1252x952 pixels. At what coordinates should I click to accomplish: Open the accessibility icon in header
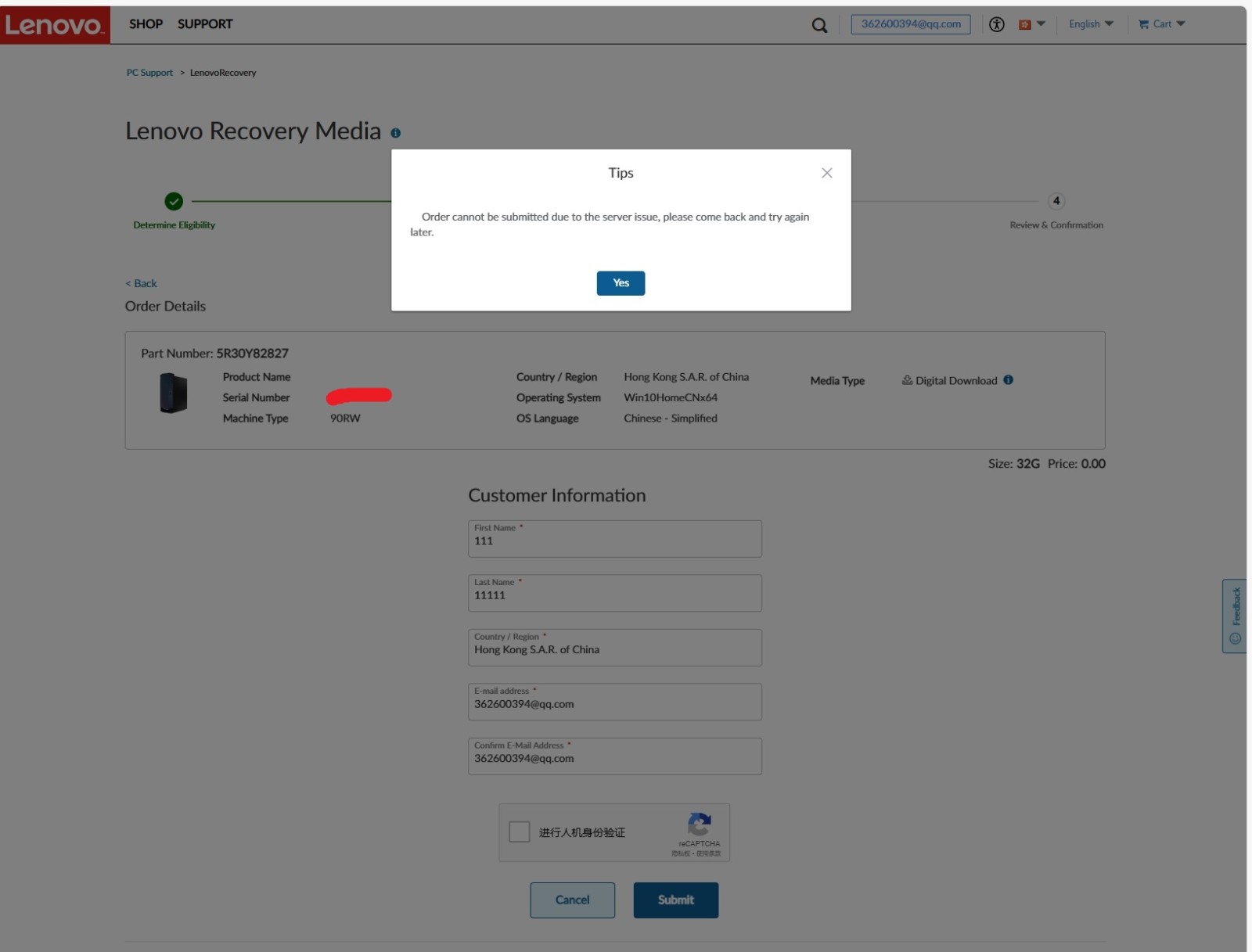tap(996, 24)
